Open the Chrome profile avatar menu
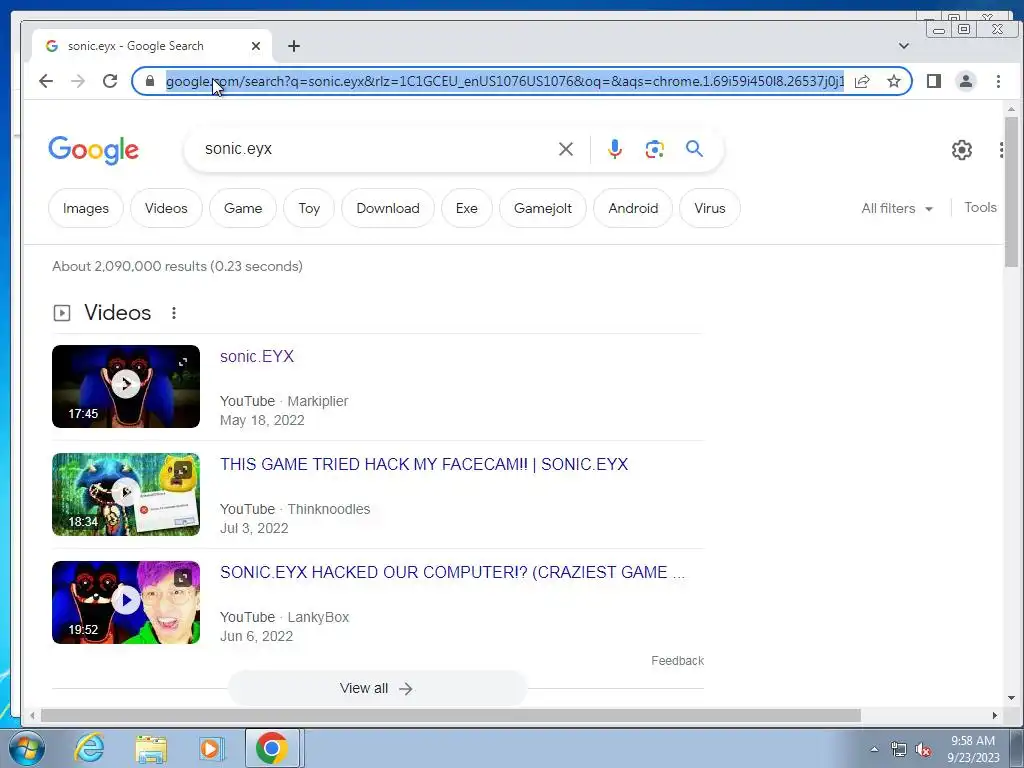Image resolution: width=1024 pixels, height=768 pixels. [966, 81]
